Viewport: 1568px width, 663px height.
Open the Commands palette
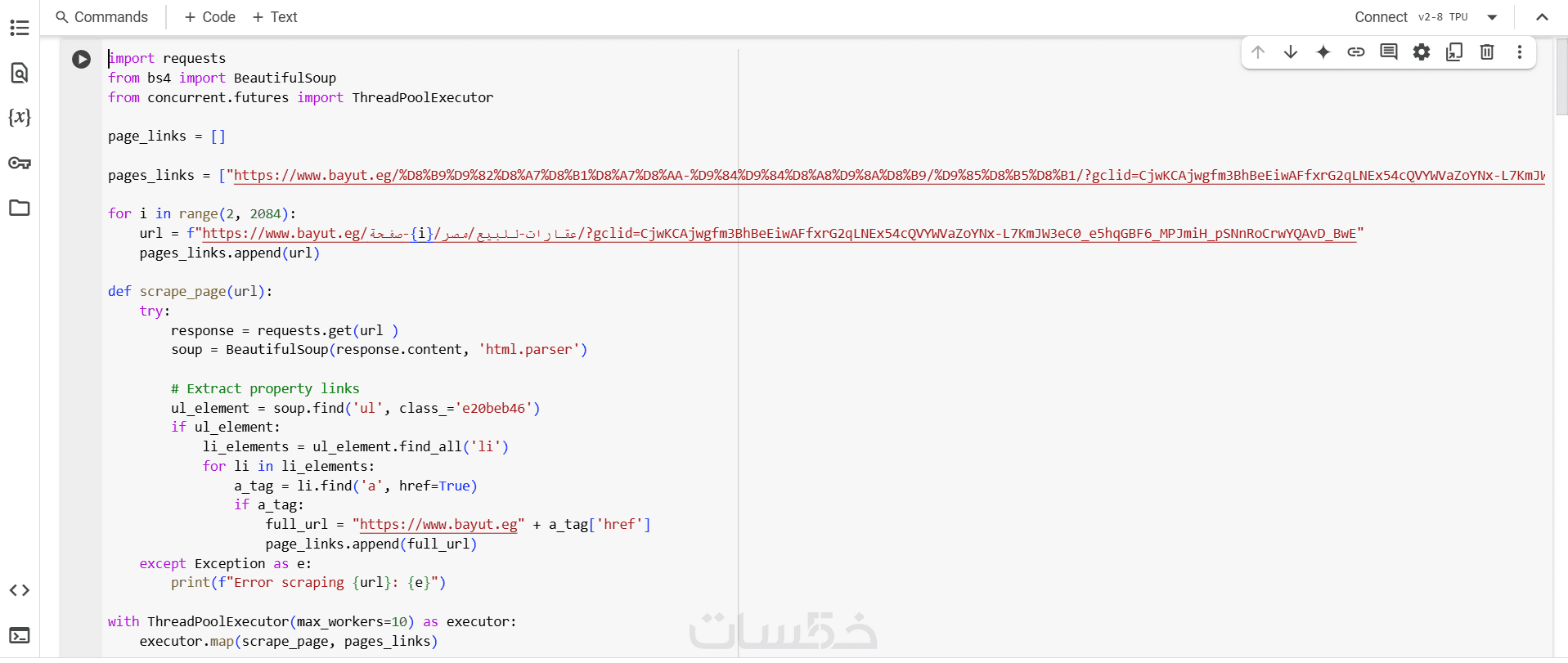pyautogui.click(x=102, y=17)
